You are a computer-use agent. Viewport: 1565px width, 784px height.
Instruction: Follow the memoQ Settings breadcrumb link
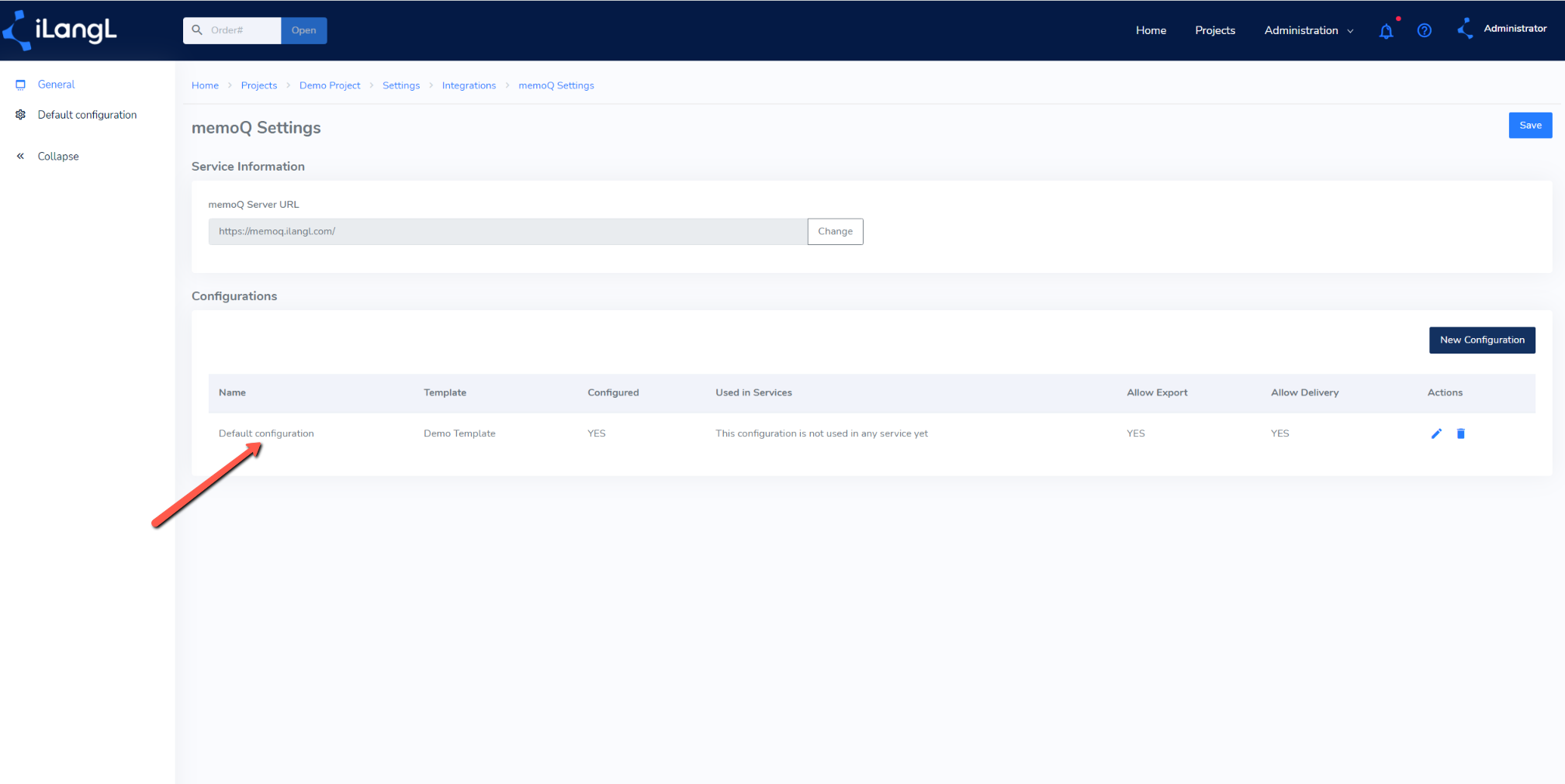pyautogui.click(x=556, y=85)
